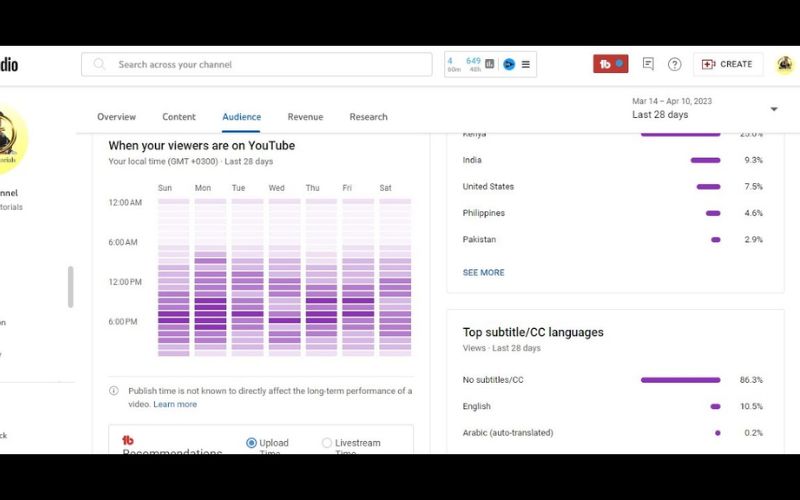The height and width of the screenshot is (500, 800).
Task: Click the publish time info icon
Action: tap(114, 391)
